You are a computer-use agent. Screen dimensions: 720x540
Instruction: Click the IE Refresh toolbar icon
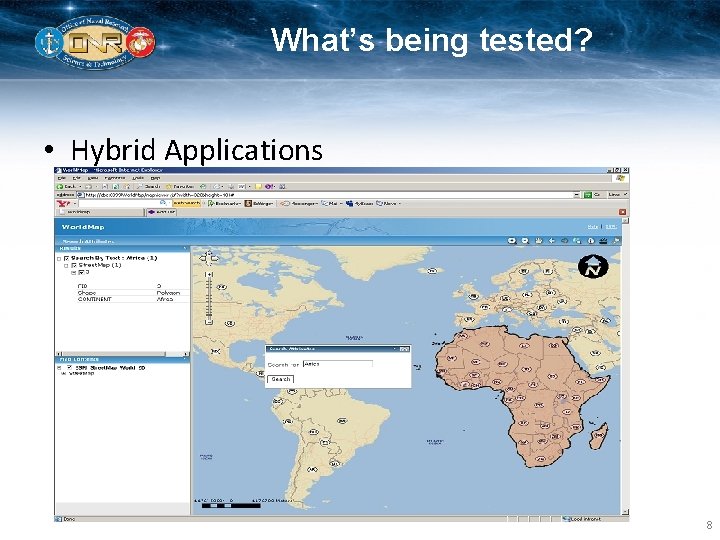pos(116,187)
